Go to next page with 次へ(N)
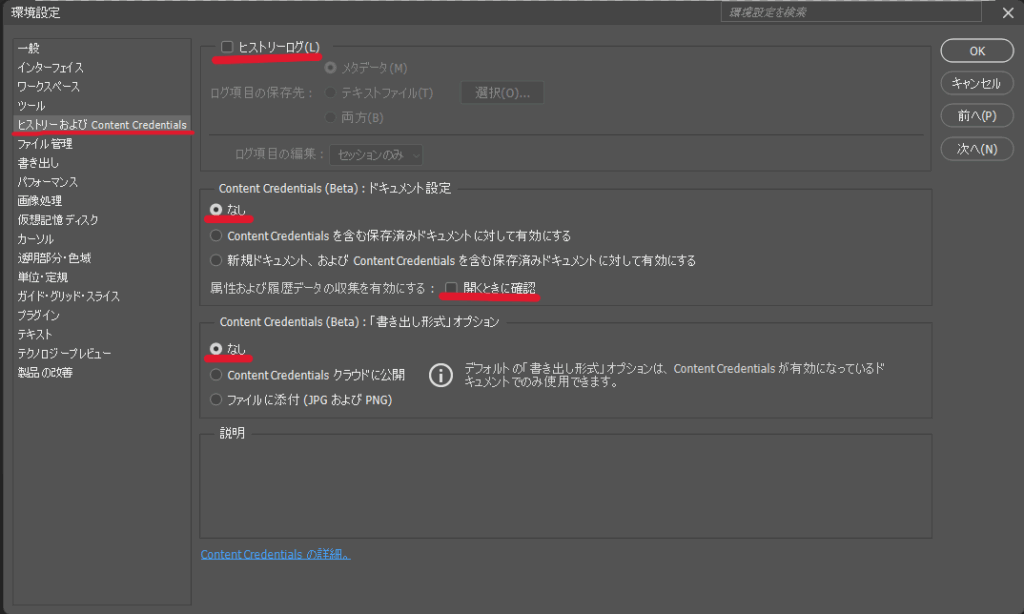Image resolution: width=1024 pixels, height=614 pixels. point(977,149)
